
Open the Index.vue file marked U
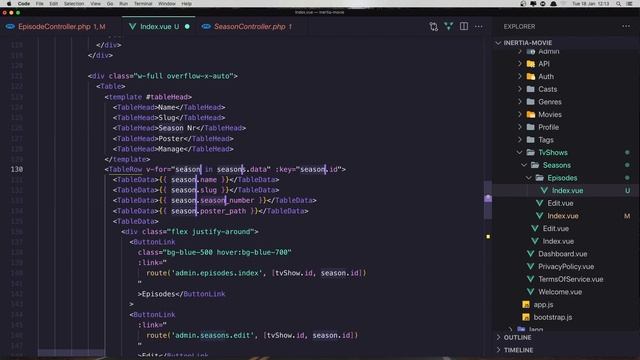(x=567, y=190)
